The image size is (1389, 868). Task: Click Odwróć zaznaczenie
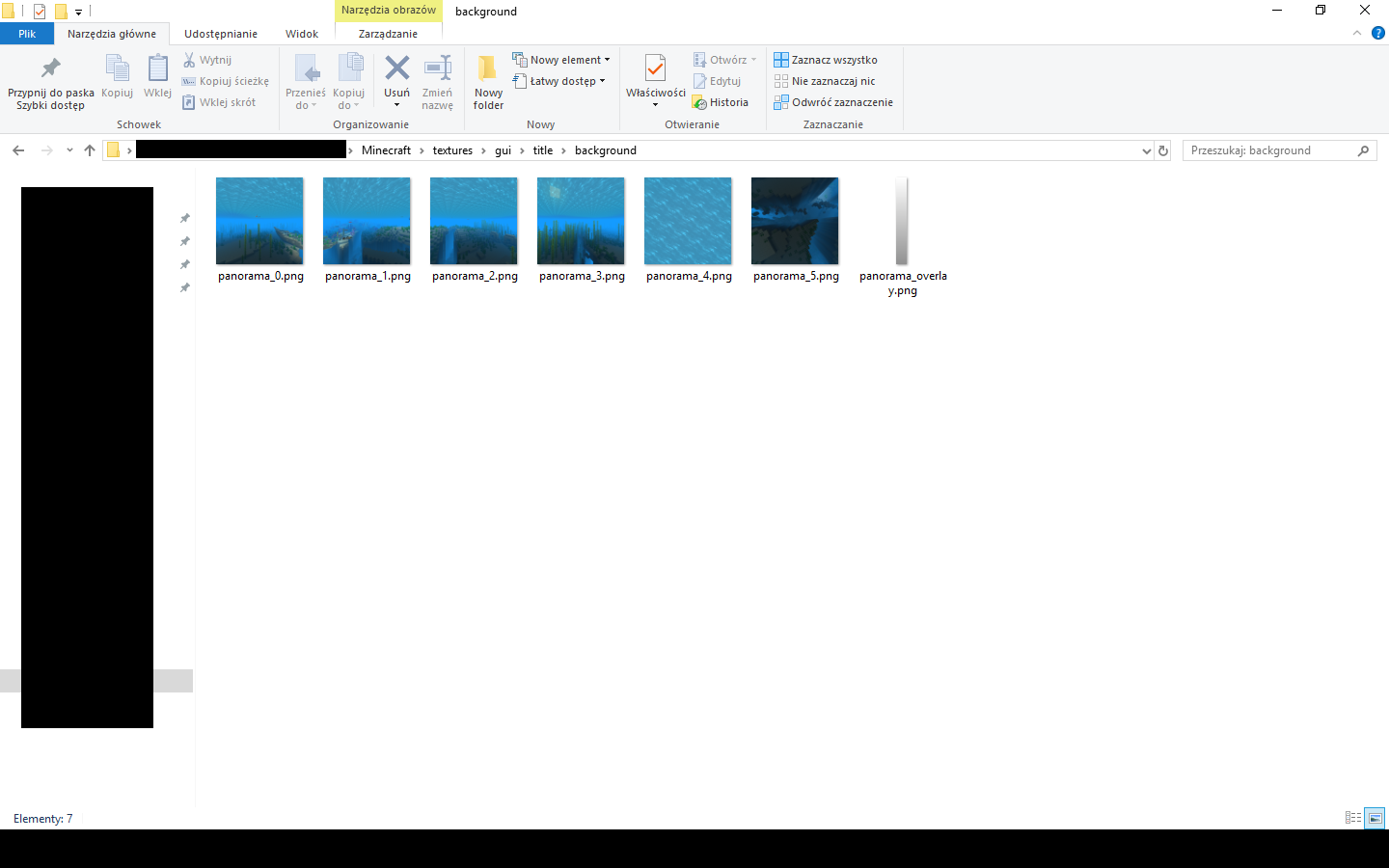[833, 102]
